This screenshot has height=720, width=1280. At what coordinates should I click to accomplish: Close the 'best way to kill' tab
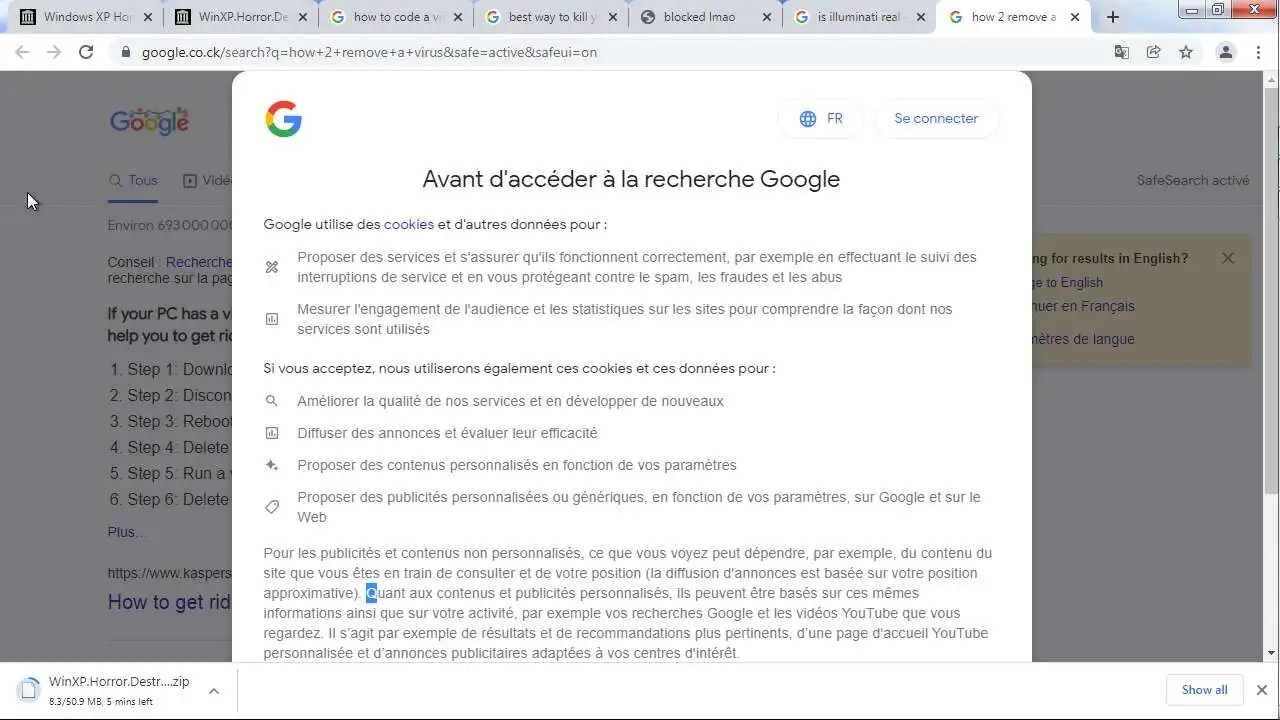(613, 17)
